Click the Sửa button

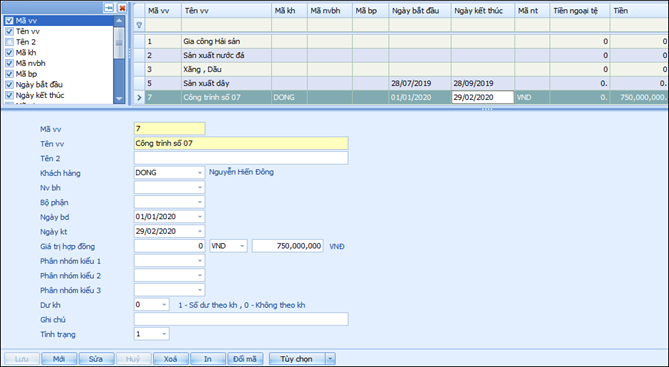click(96, 359)
